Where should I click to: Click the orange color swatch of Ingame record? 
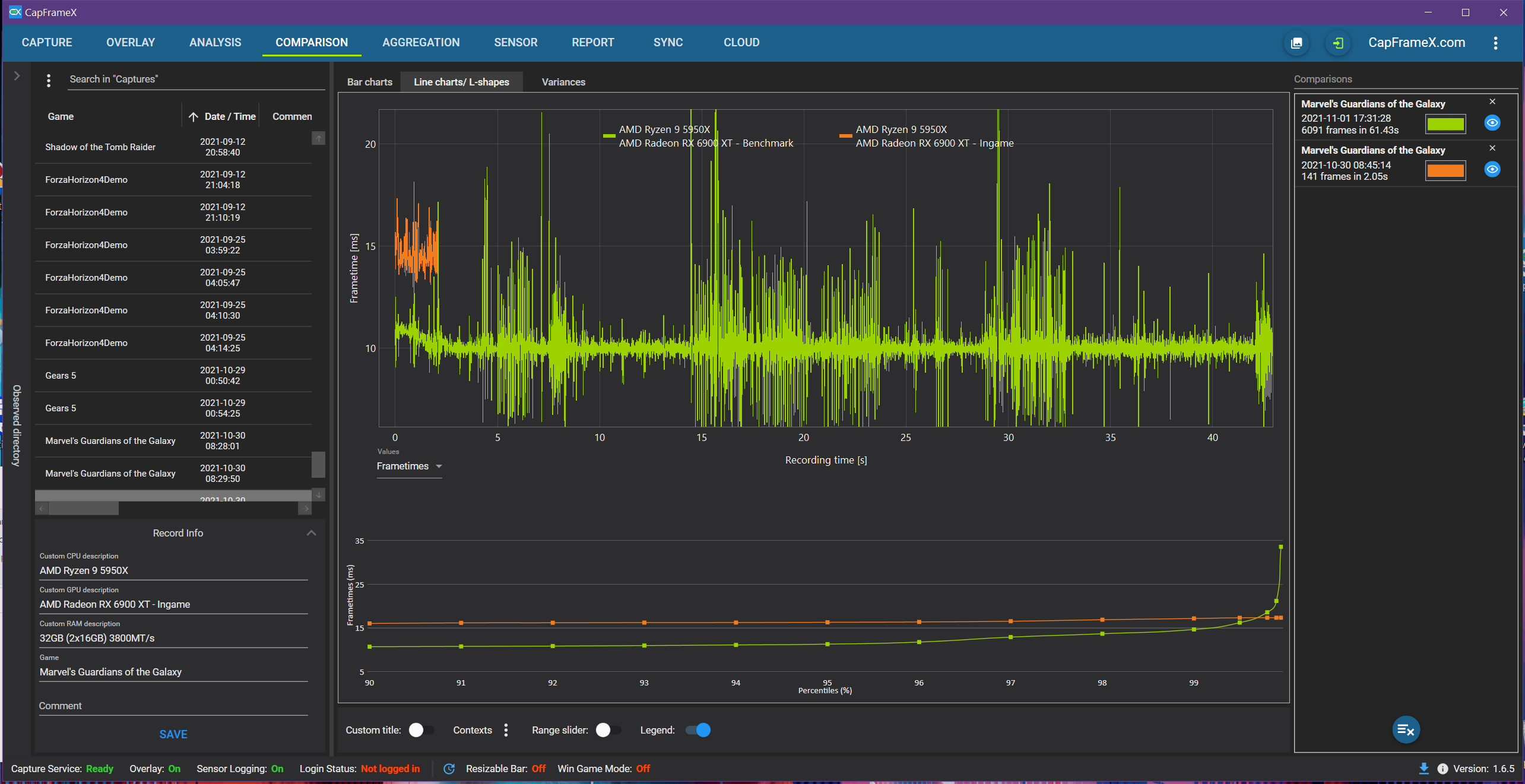click(1445, 171)
